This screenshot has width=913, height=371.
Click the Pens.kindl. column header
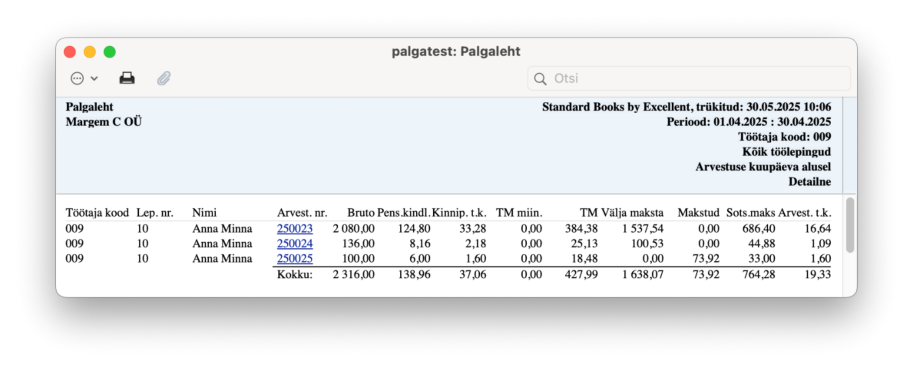pyautogui.click(x=404, y=213)
